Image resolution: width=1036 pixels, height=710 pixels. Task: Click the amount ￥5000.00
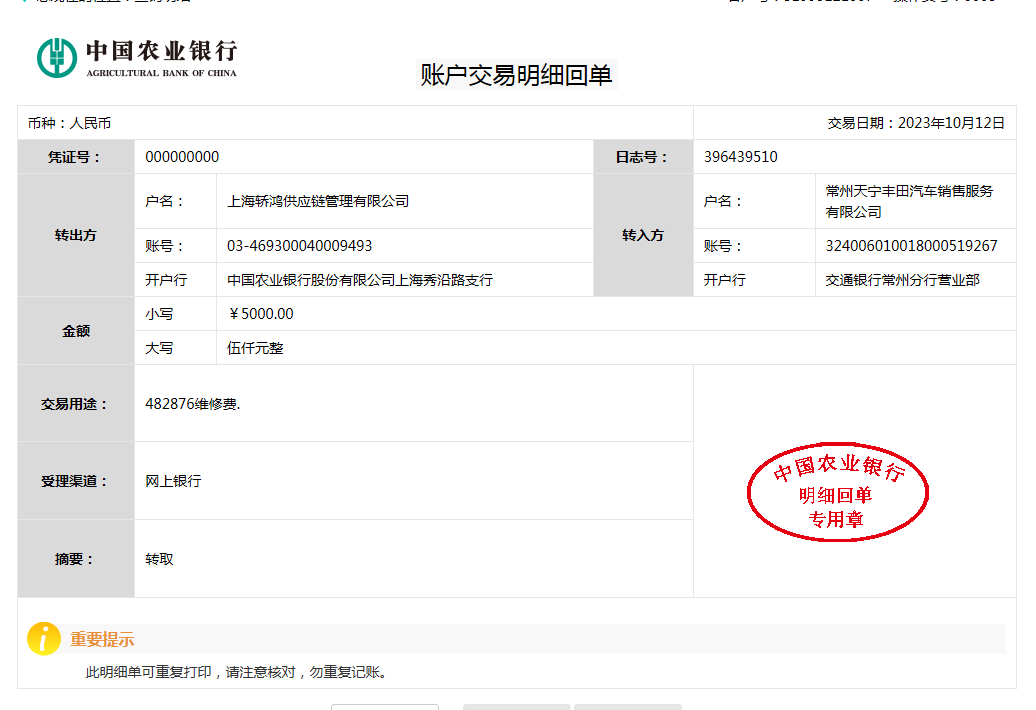click(261, 314)
